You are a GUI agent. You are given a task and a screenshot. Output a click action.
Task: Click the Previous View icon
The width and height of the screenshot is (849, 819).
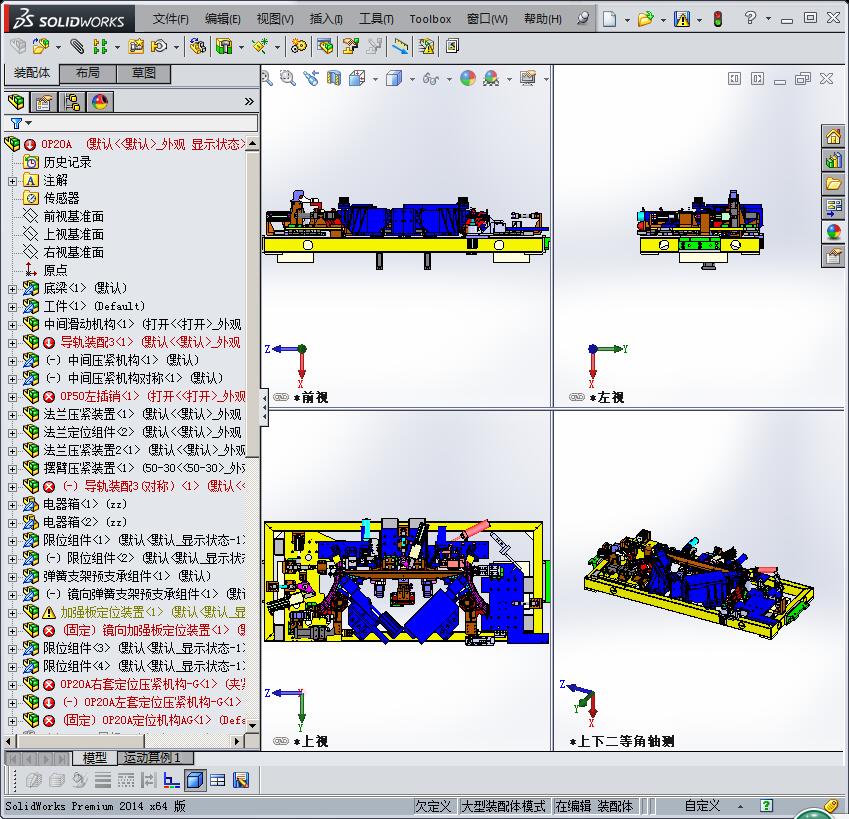click(x=311, y=78)
